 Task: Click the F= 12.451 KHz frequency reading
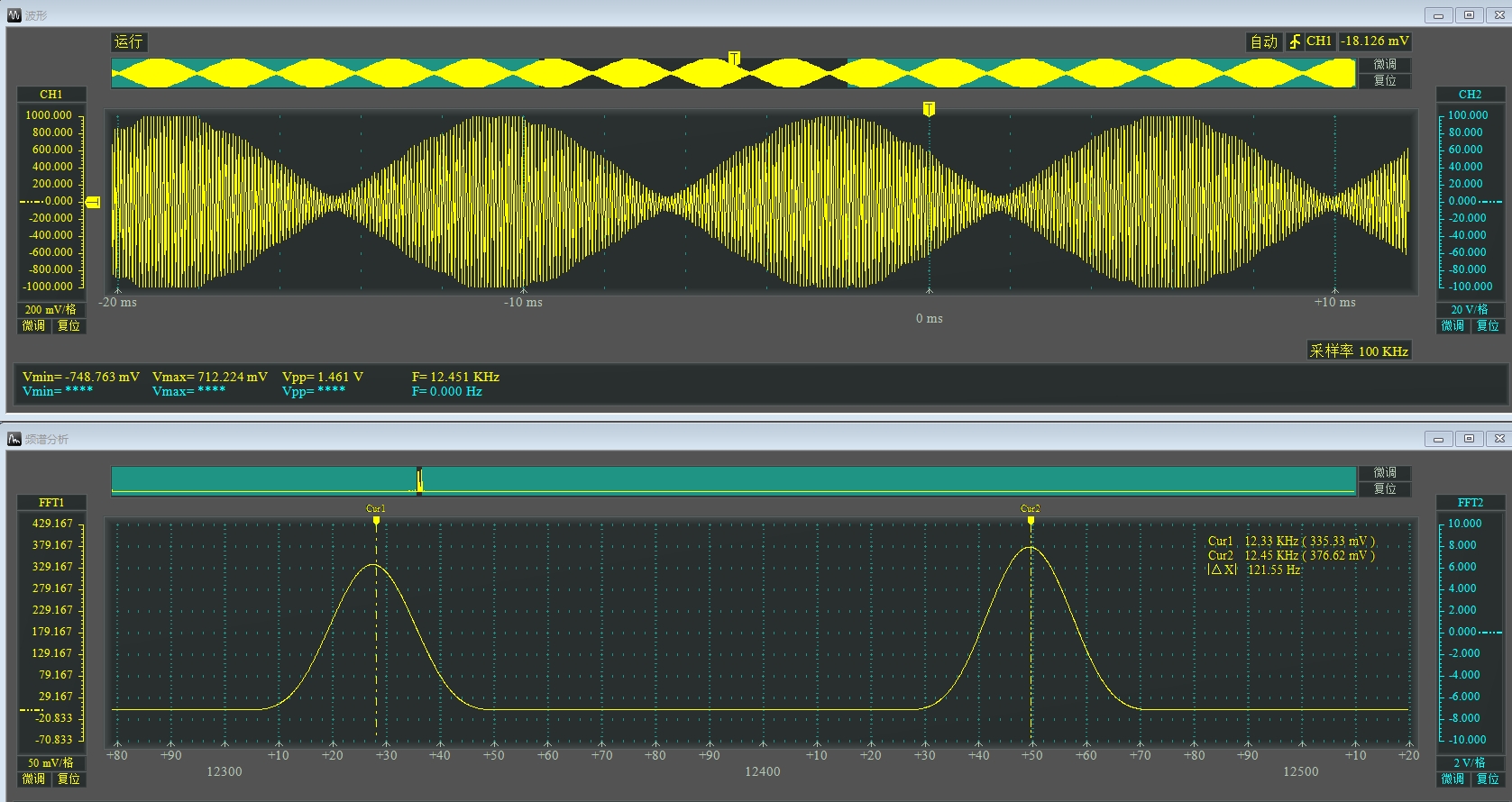click(455, 377)
